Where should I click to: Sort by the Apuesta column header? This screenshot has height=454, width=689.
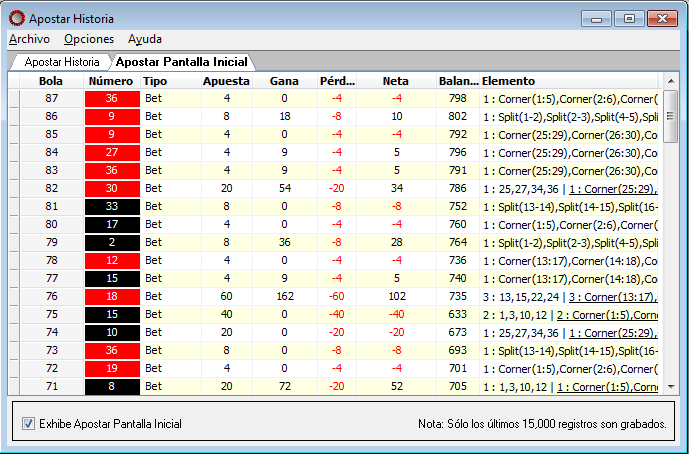click(226, 81)
